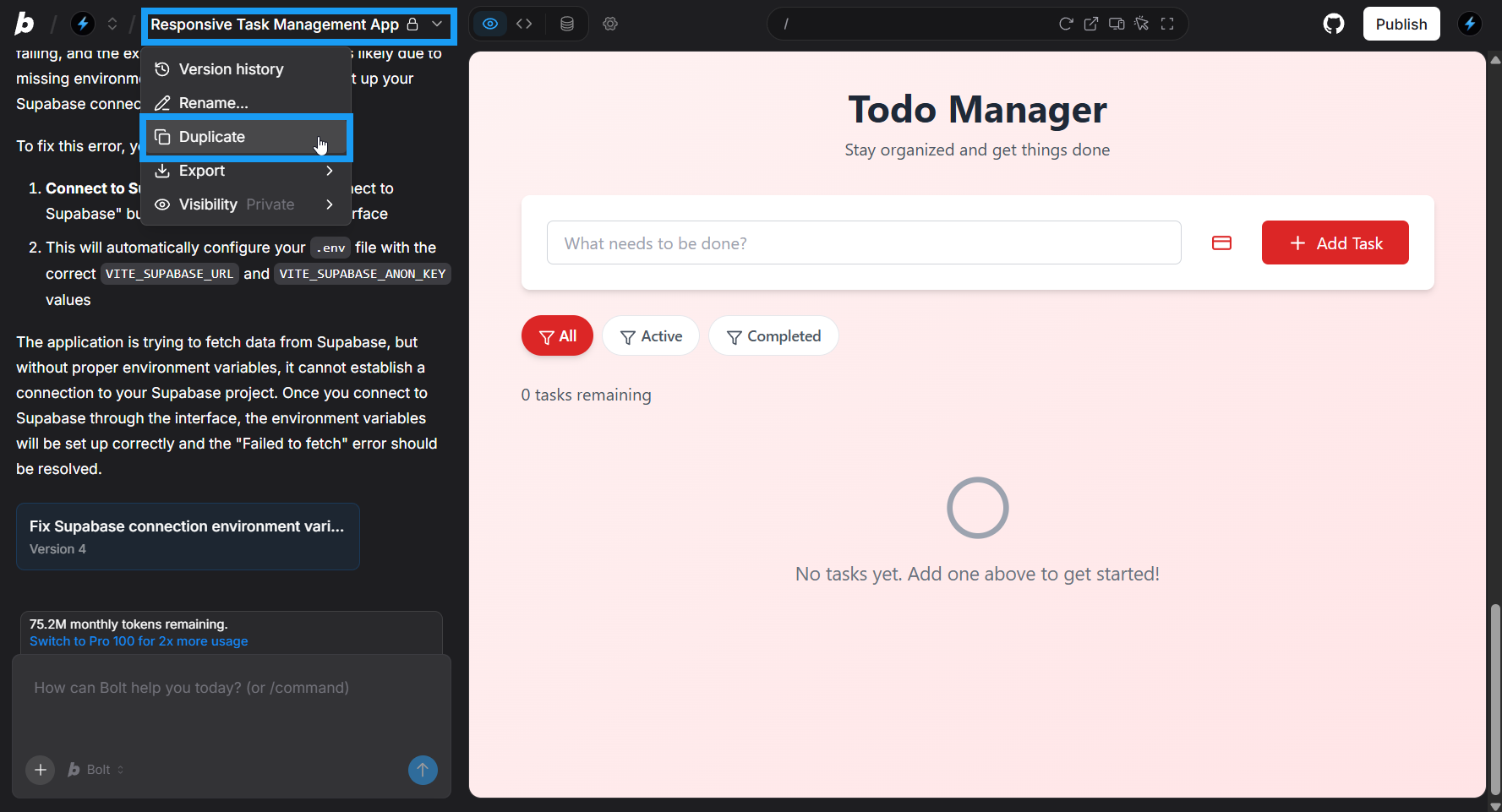Click the preview pane vertical scrollbar thumb

pyautogui.click(x=1495, y=698)
